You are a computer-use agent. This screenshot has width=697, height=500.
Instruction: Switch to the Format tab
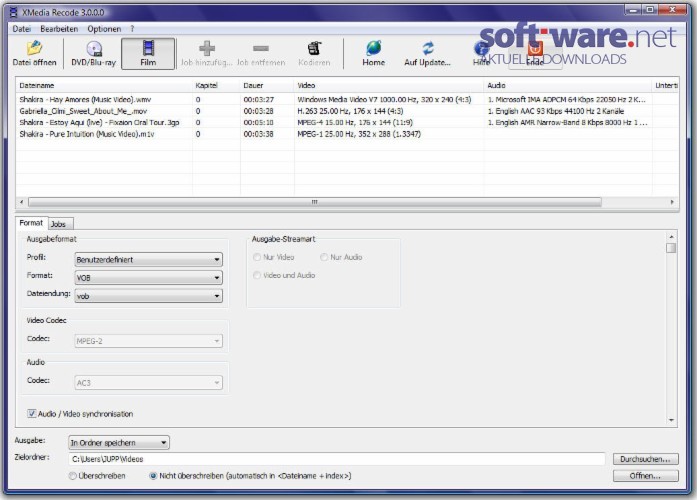(31, 223)
